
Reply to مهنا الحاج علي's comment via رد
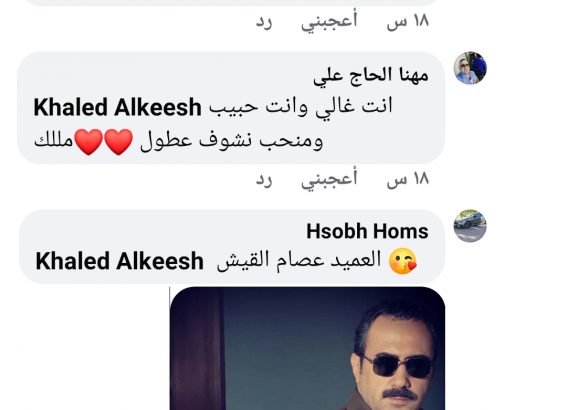pyautogui.click(x=264, y=179)
